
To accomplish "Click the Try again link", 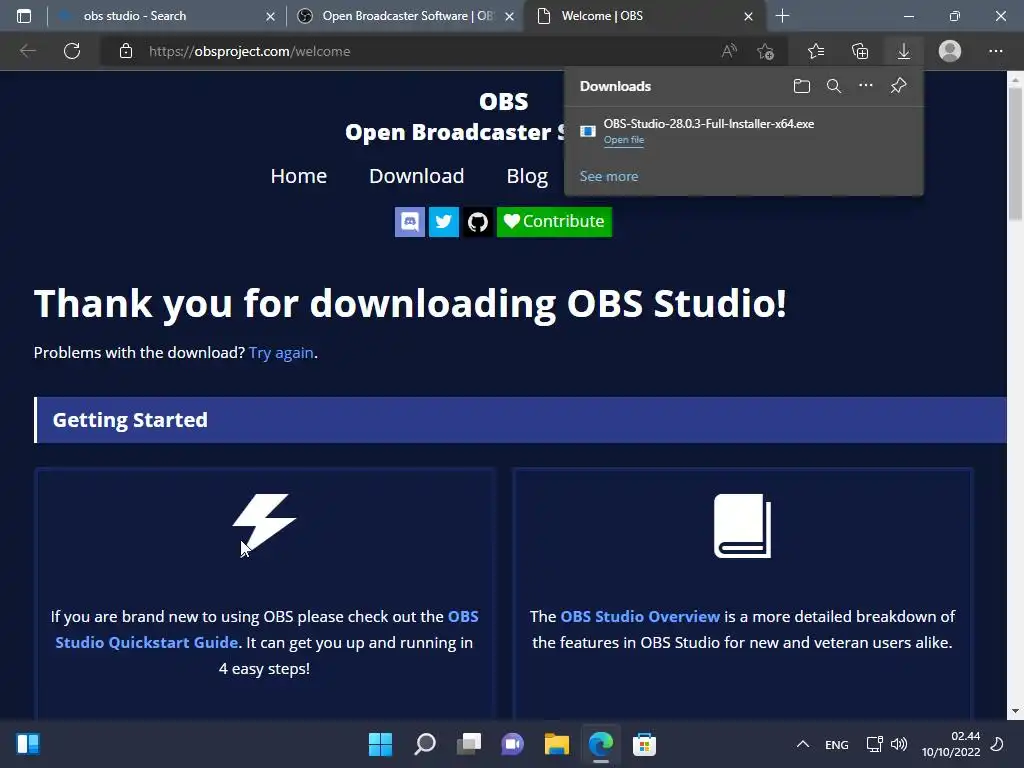I will click(x=281, y=353).
